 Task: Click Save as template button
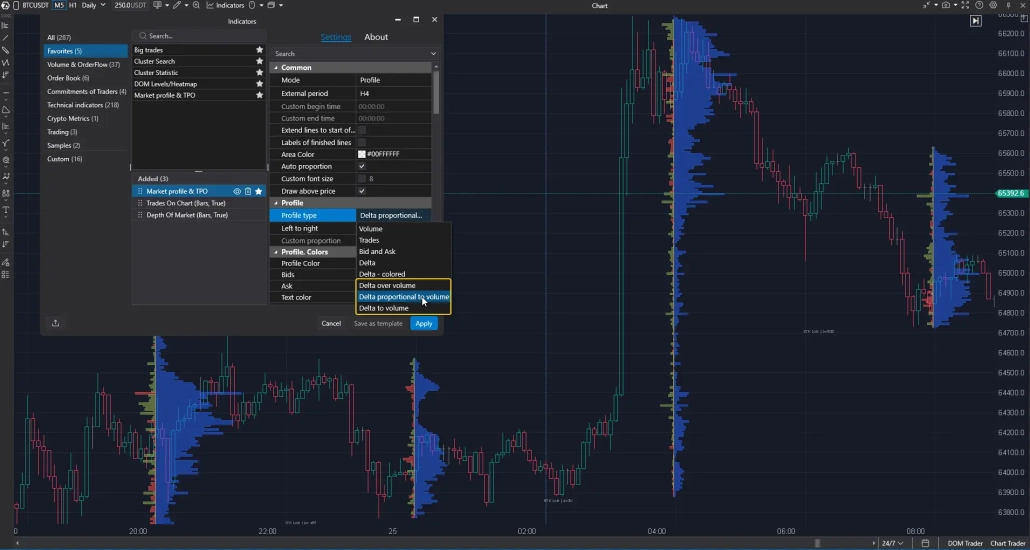(378, 323)
